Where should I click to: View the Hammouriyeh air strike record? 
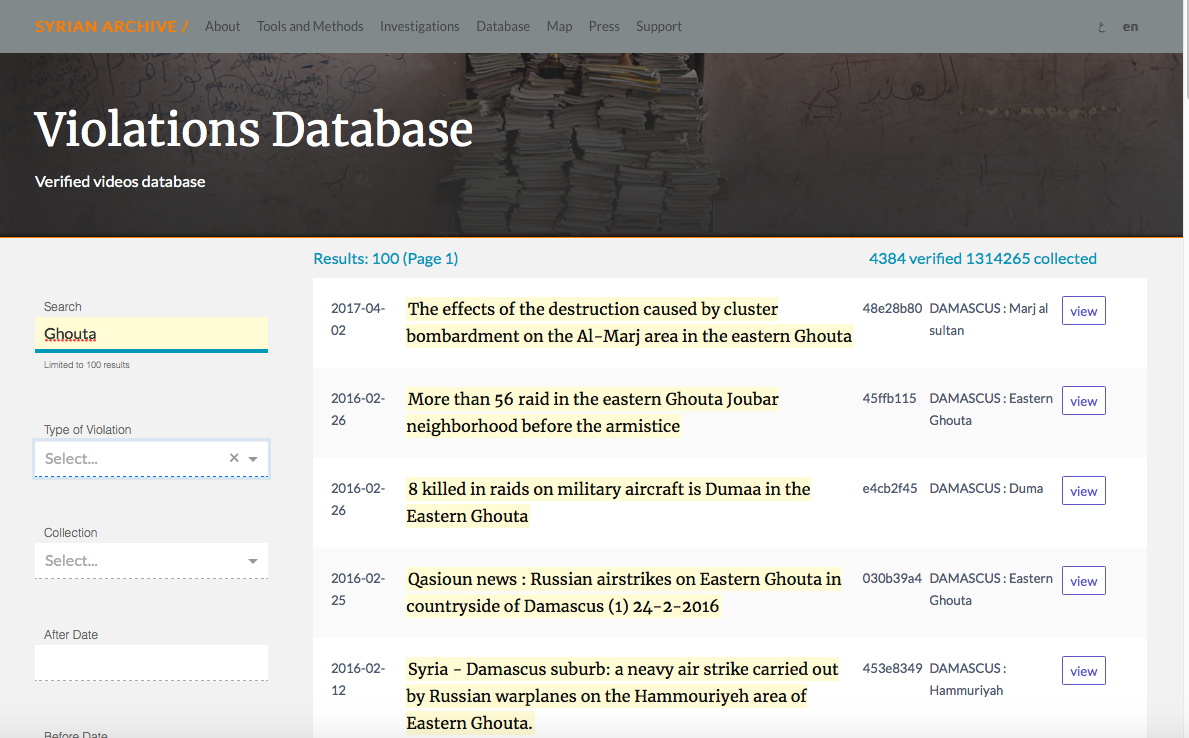point(1083,671)
